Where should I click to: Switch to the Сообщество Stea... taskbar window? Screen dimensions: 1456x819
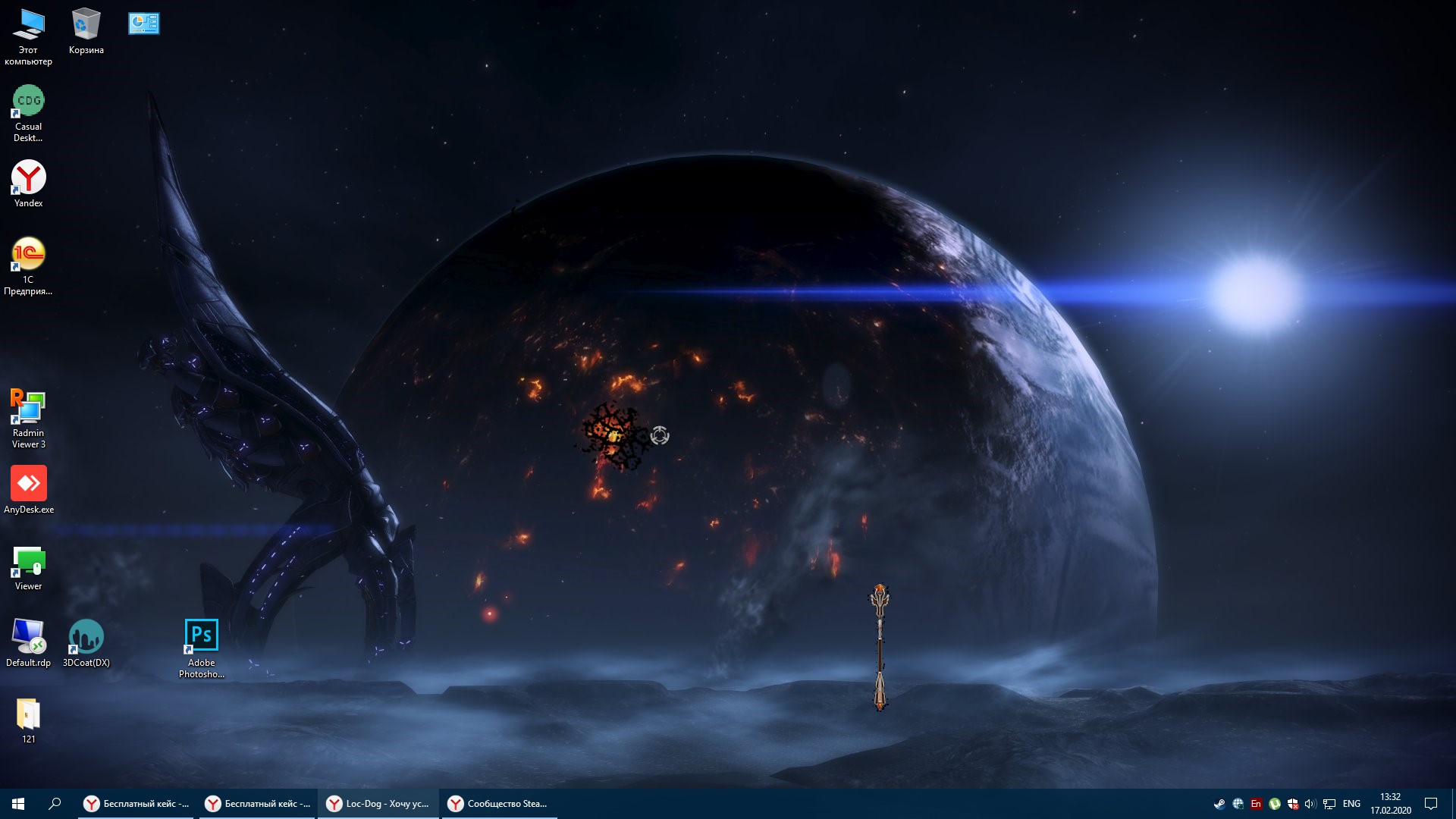[500, 804]
